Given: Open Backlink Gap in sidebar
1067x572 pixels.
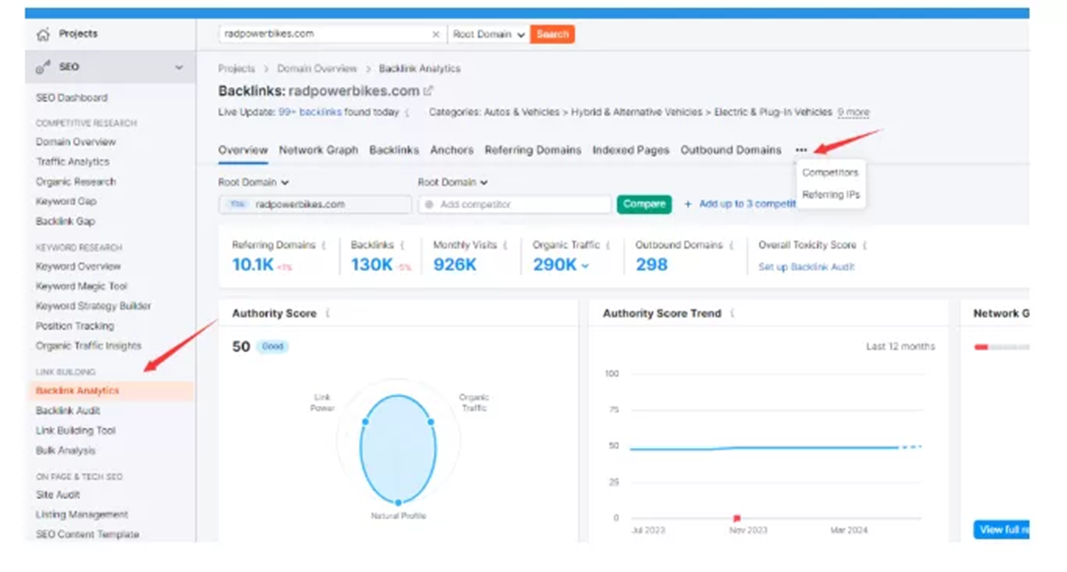Looking at the screenshot, I should tap(65, 221).
